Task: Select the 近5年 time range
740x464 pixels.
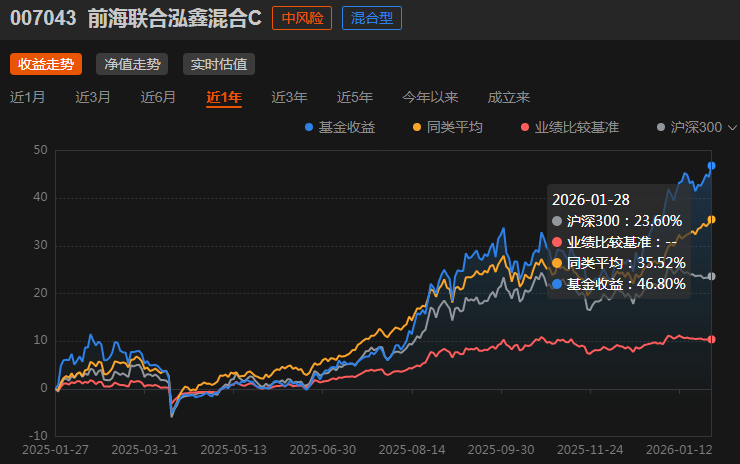Action: pos(355,97)
